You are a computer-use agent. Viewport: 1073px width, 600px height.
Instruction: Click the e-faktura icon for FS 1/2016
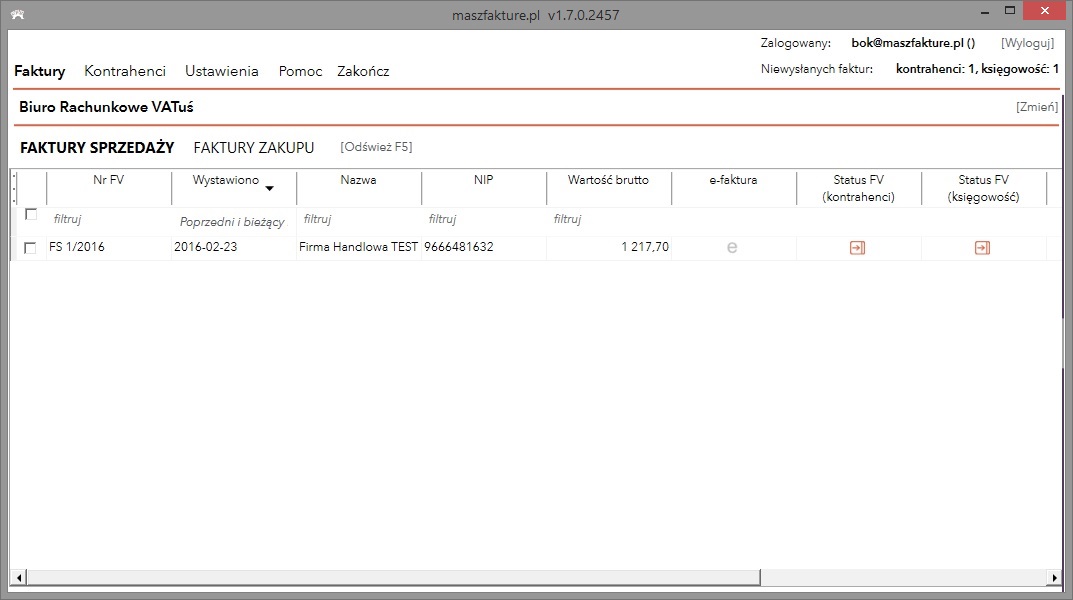pos(732,248)
